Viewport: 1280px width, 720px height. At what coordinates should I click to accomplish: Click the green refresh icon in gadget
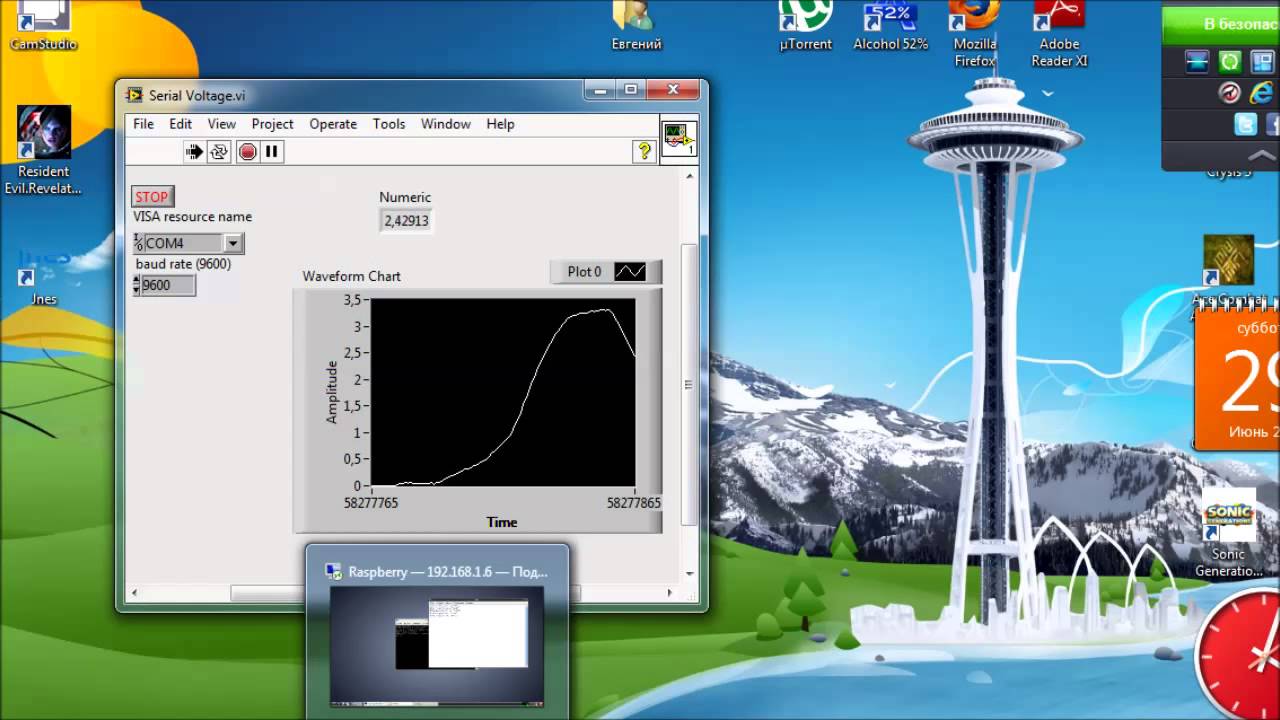[x=1229, y=62]
